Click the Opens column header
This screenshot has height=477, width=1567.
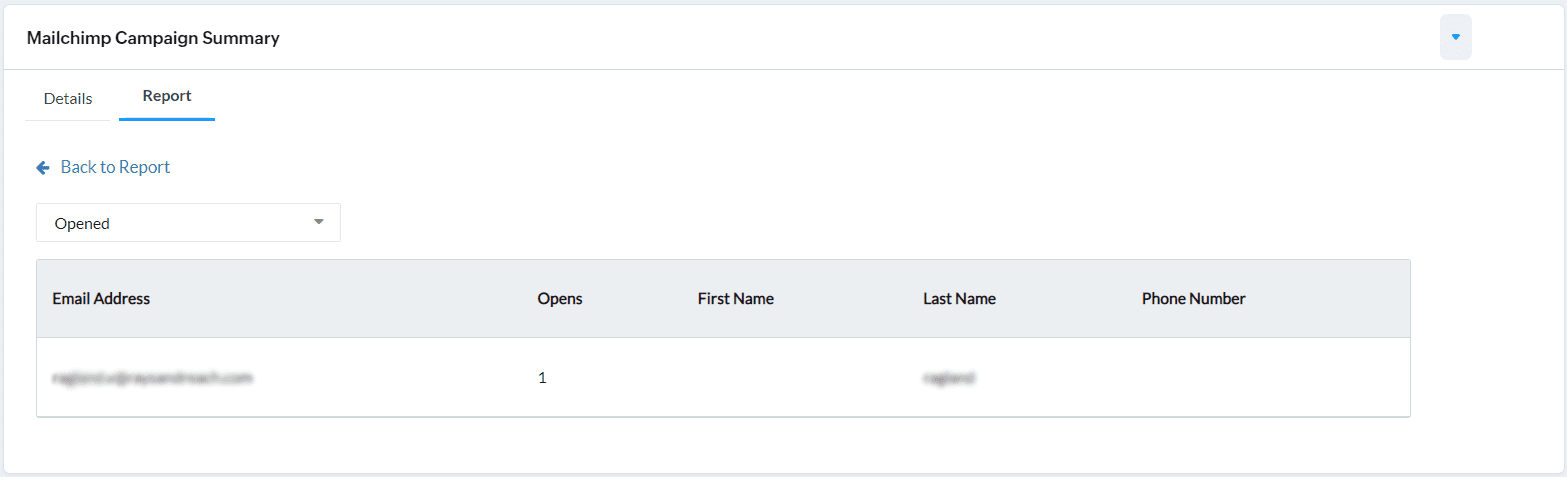point(560,299)
